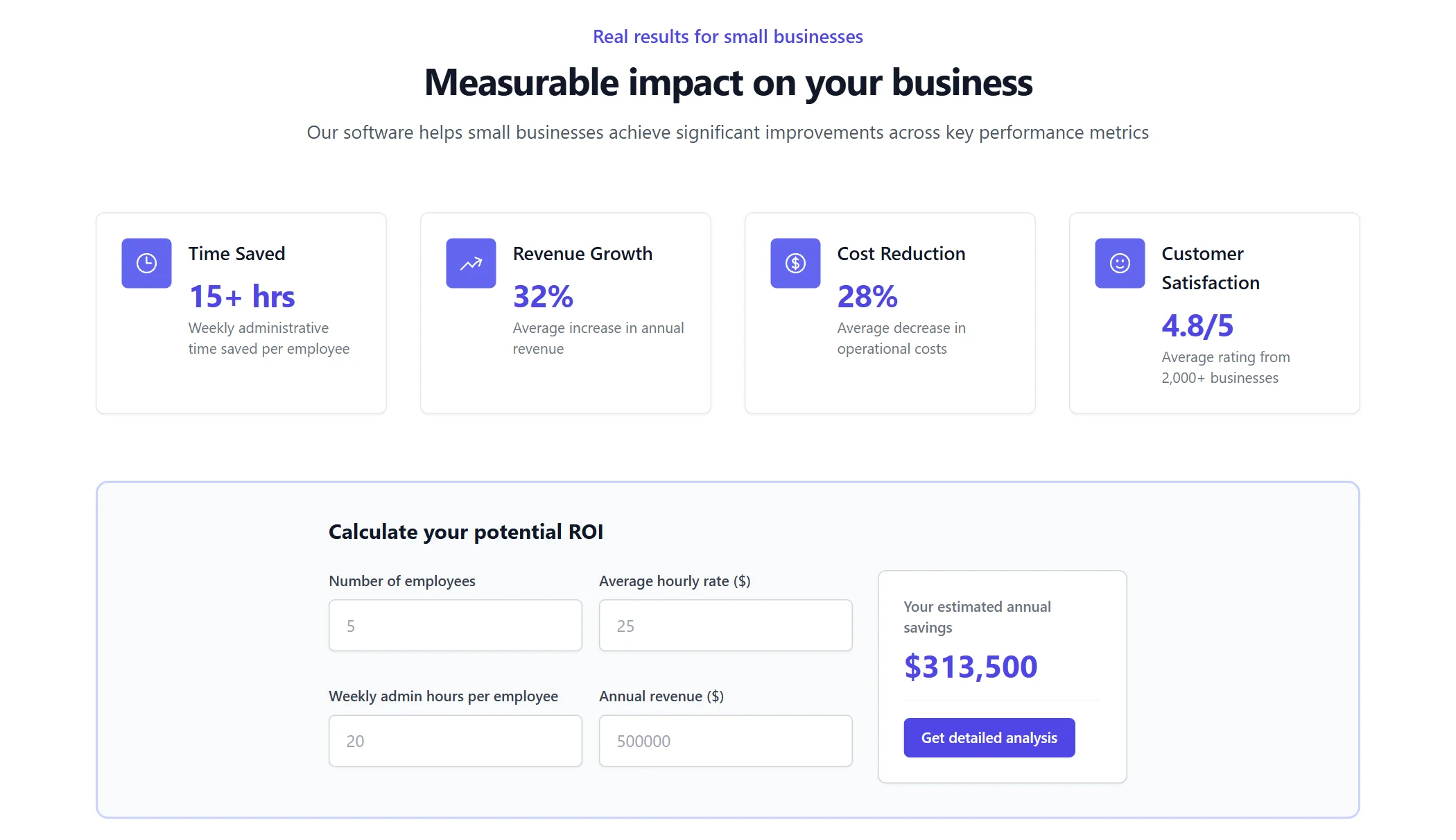Click Your estimated annual savings label
Screen dimensions: 1456x840
pyautogui.click(x=977, y=617)
